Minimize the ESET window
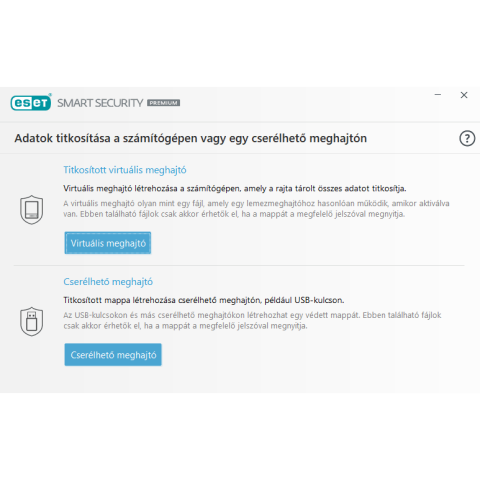Image resolution: width=480 pixels, height=480 pixels. point(438,95)
